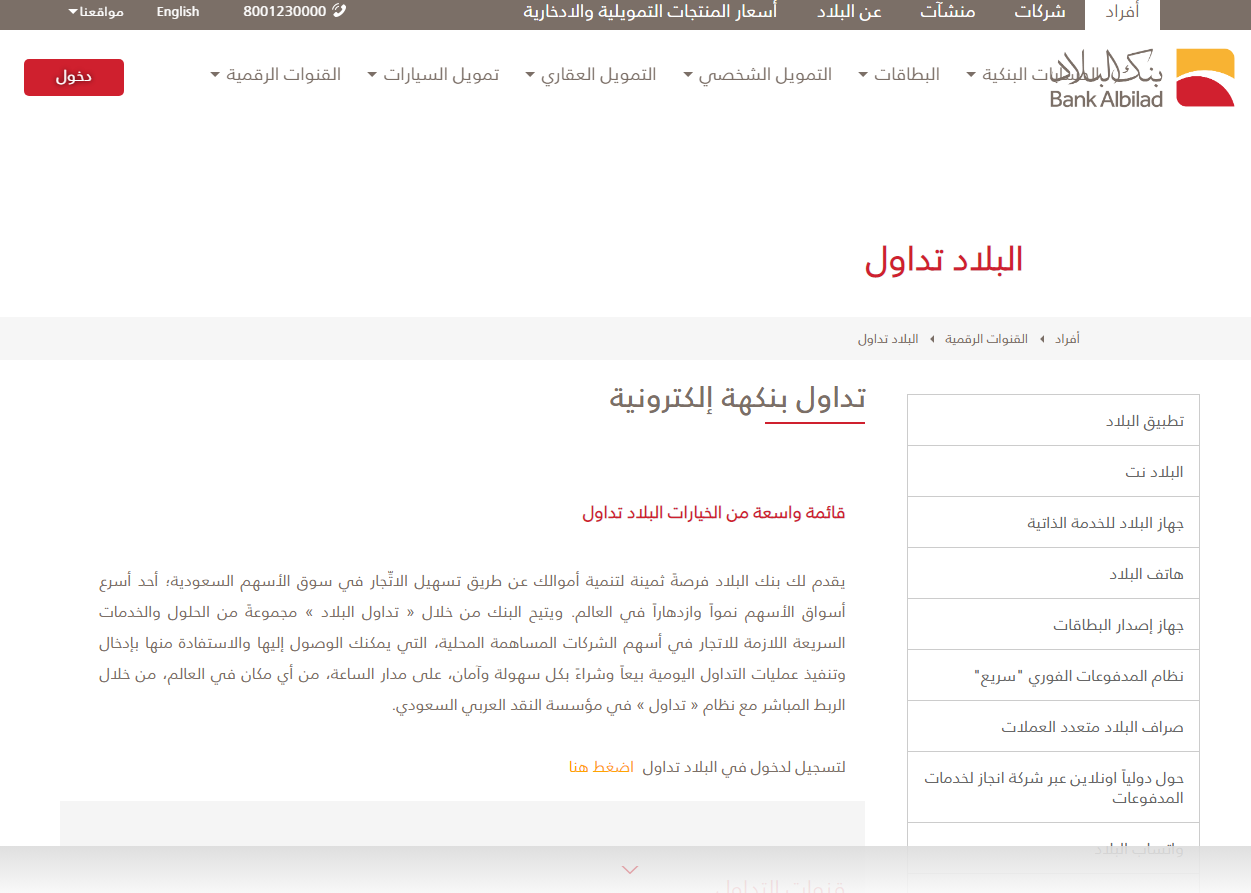Open صراف البلاد متعدد العملات sidebar item
Viewport: 1251px width, 893px height.
point(1053,727)
